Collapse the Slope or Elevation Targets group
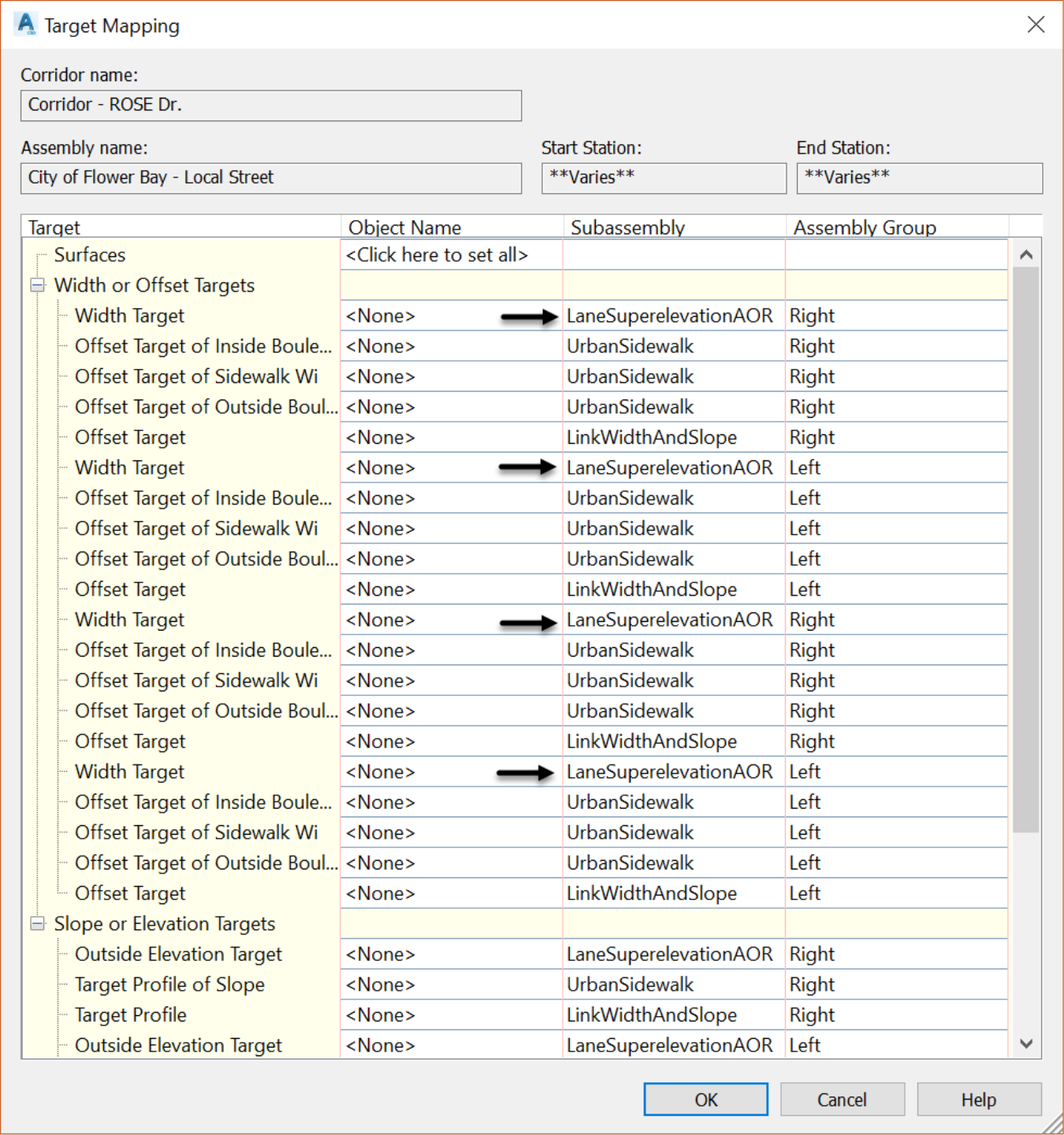 click(x=37, y=924)
